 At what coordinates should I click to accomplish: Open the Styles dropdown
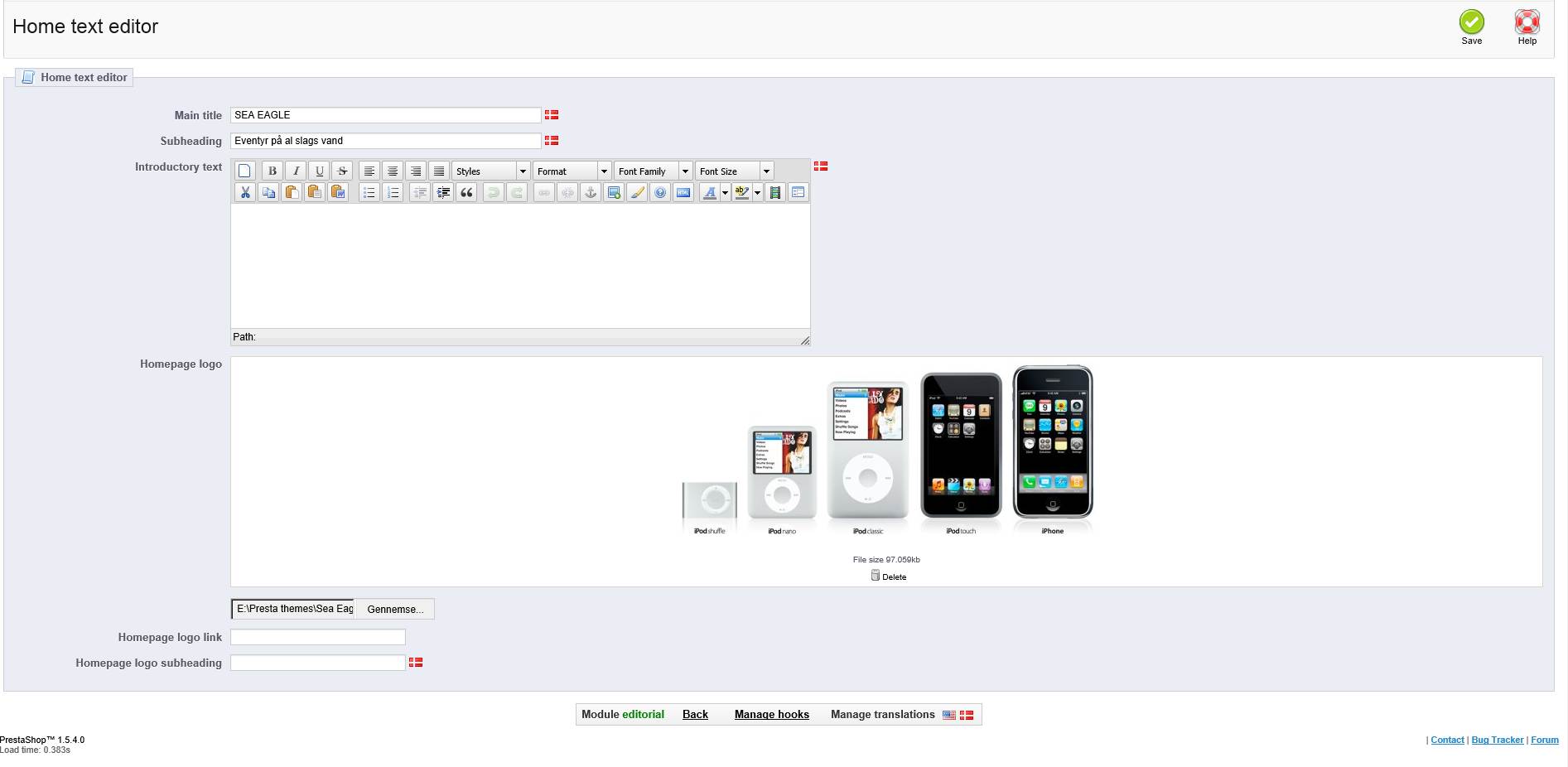(490, 171)
